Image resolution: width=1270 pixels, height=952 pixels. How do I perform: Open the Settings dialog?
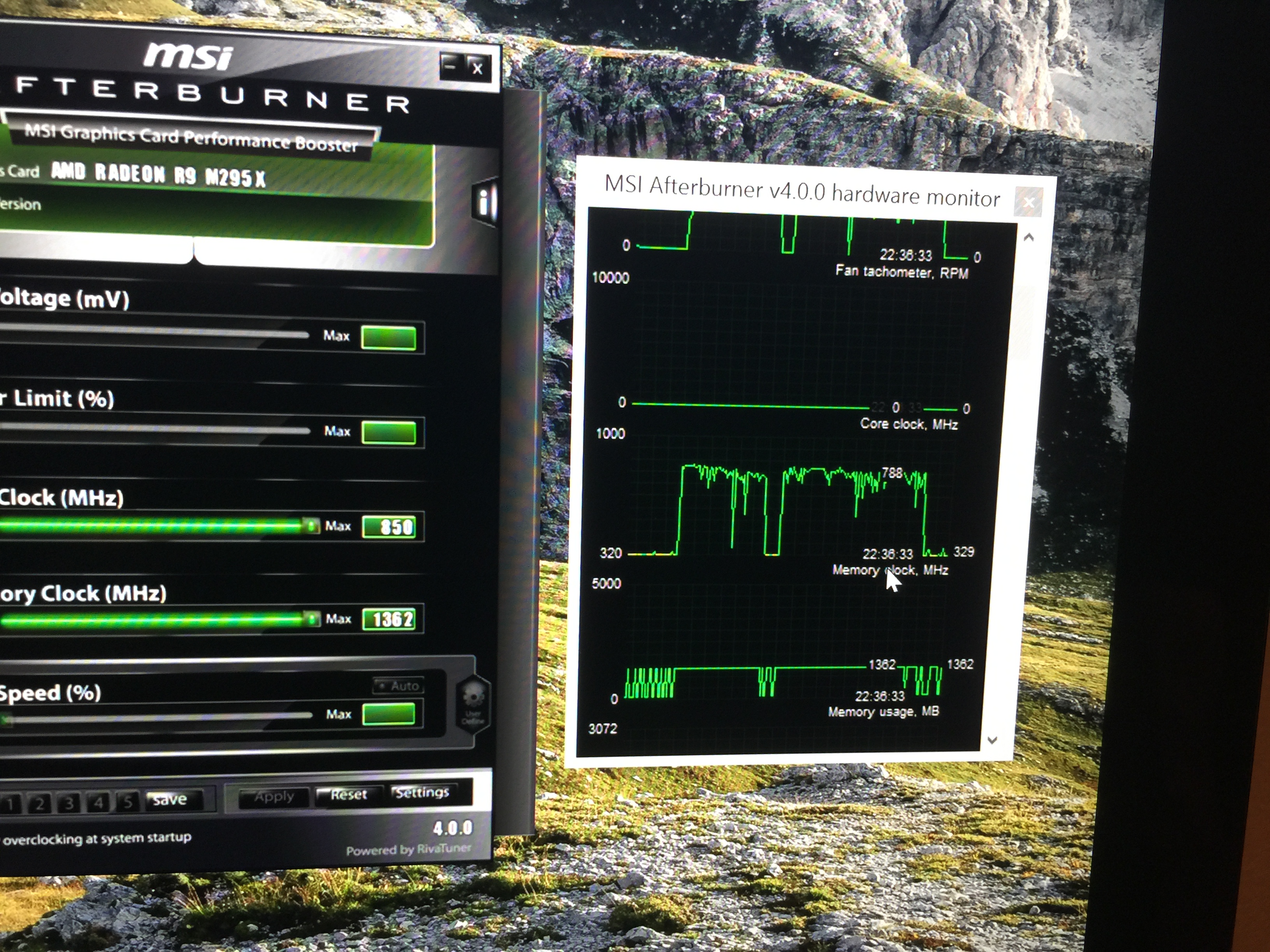click(422, 793)
